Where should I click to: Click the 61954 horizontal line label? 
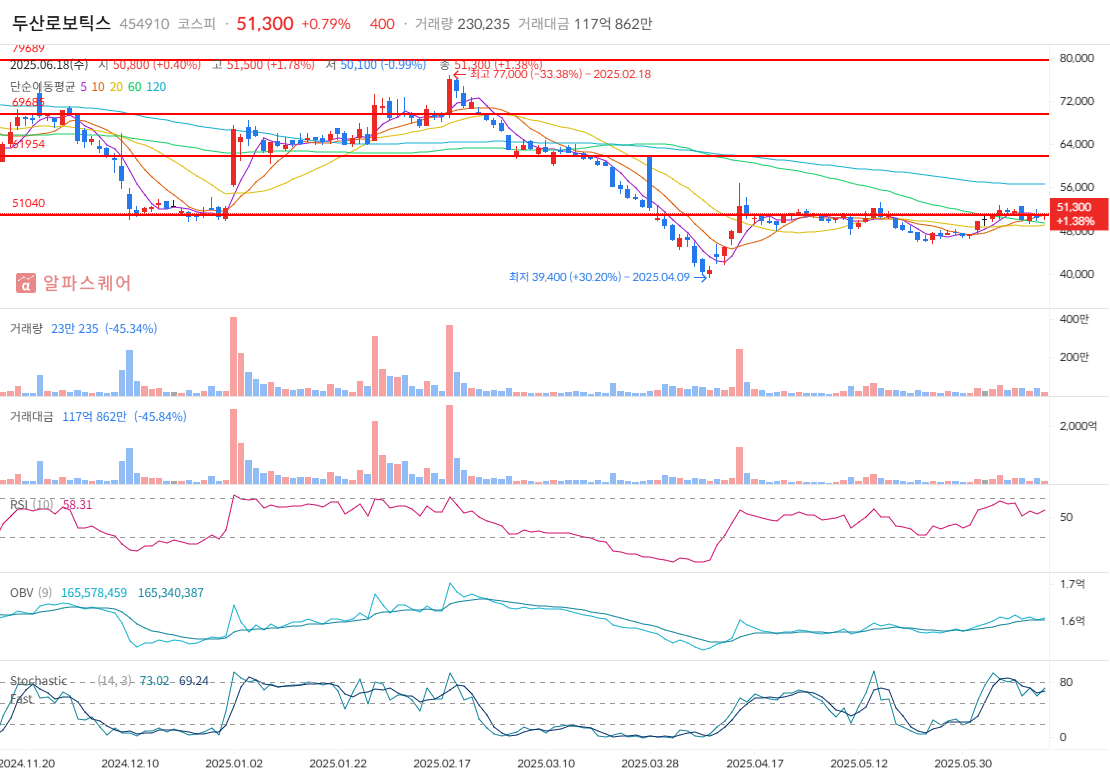pos(28,144)
